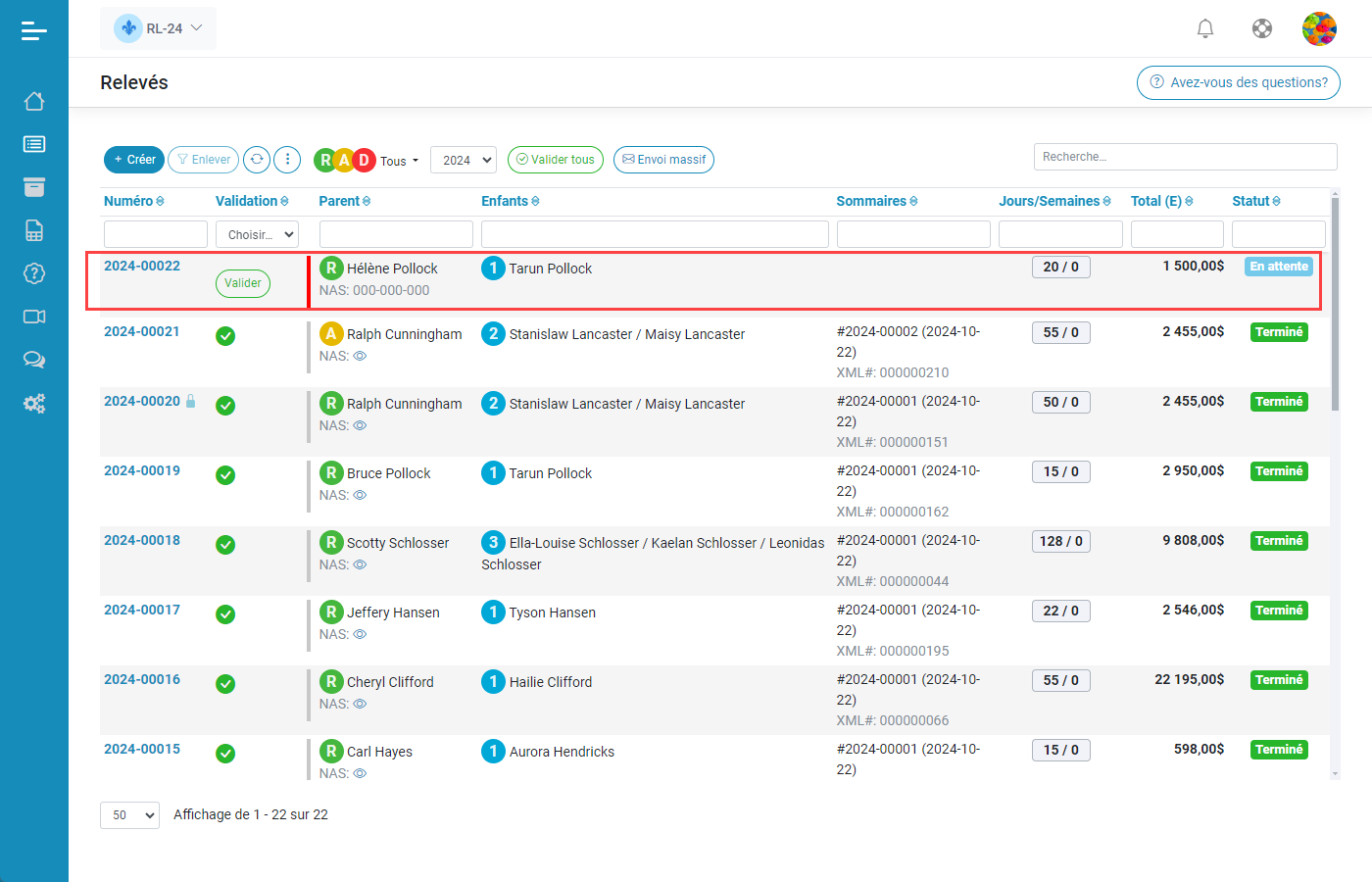Select the refresh icon in the toolbar

click(257, 159)
